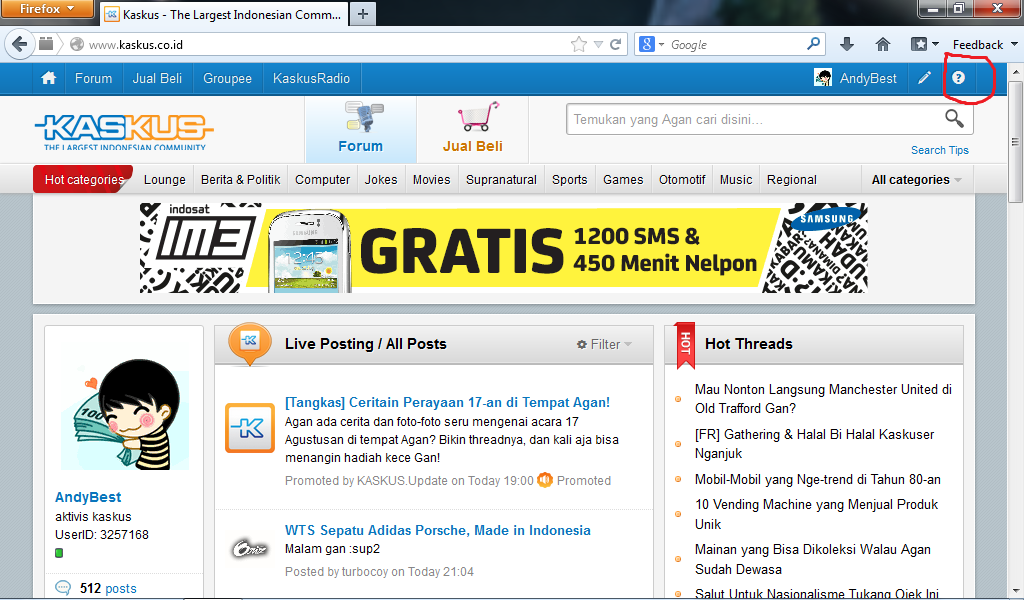Open Manchester United Old Trafford hot thread
Screen dimensions: 1024x600
823,398
